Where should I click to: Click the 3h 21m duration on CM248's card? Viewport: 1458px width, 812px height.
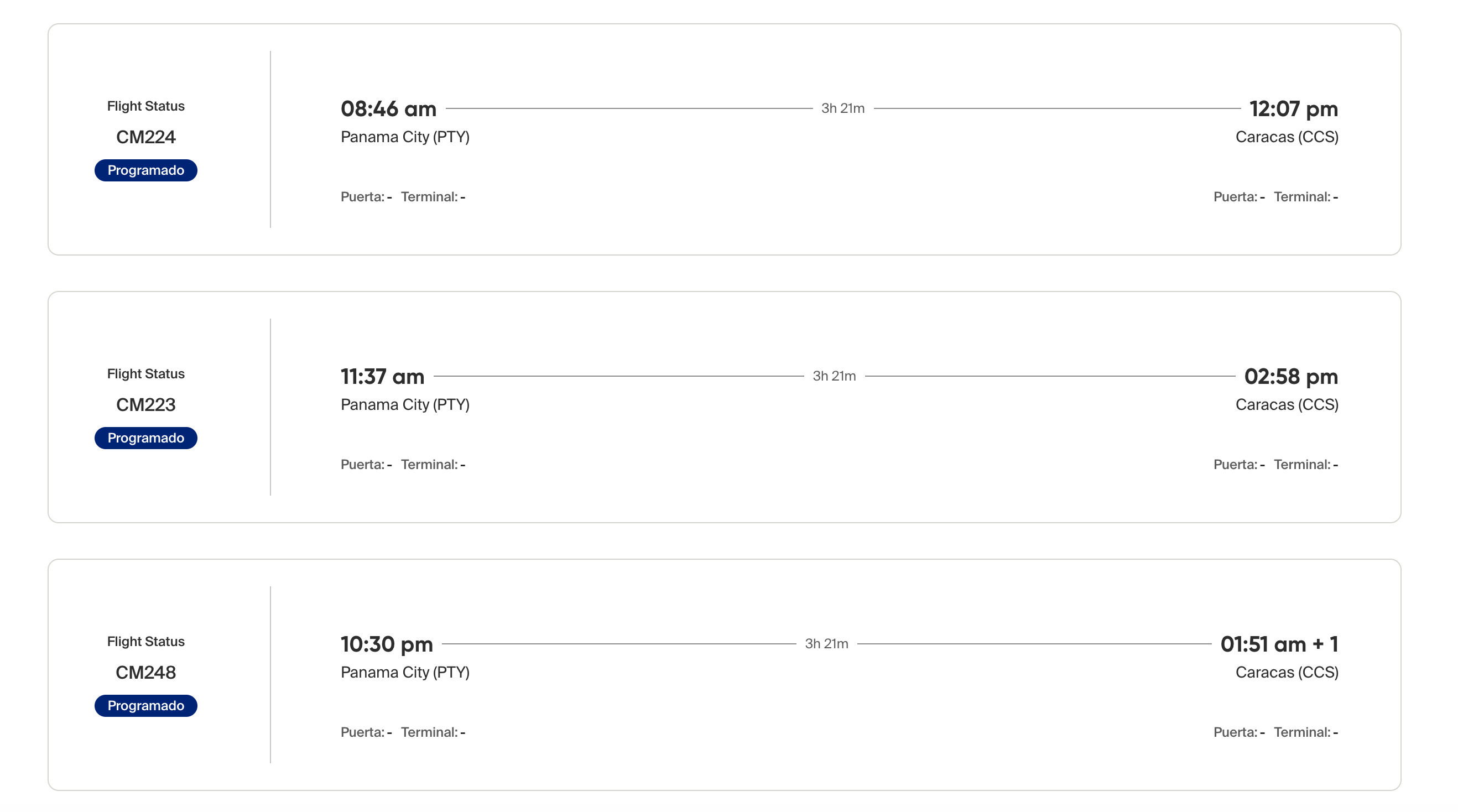click(826, 643)
